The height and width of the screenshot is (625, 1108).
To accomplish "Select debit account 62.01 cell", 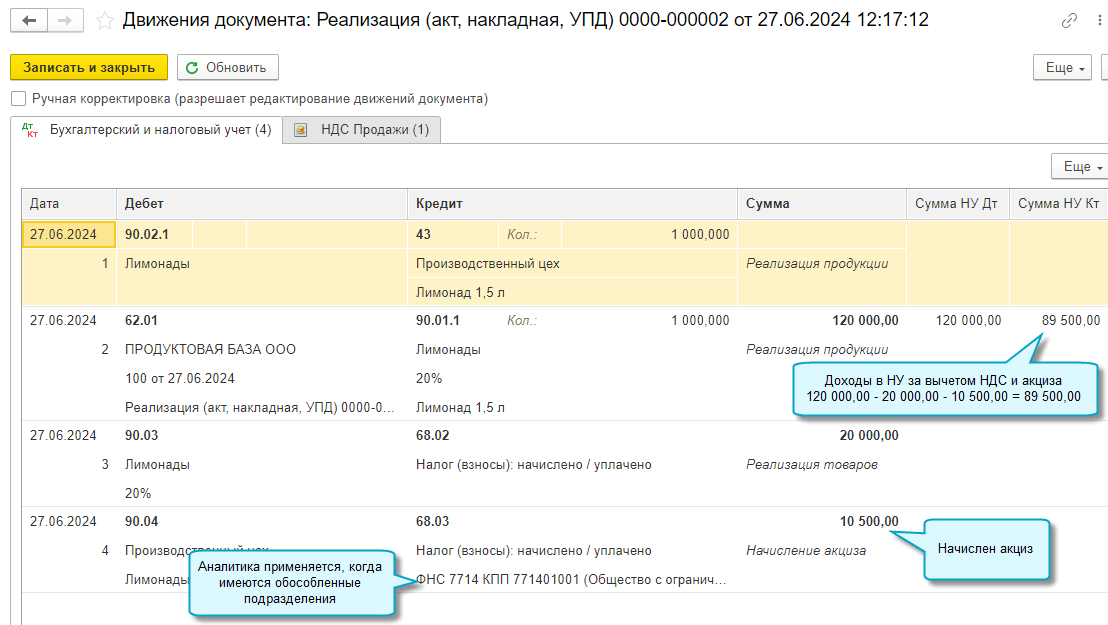I will click(142, 320).
